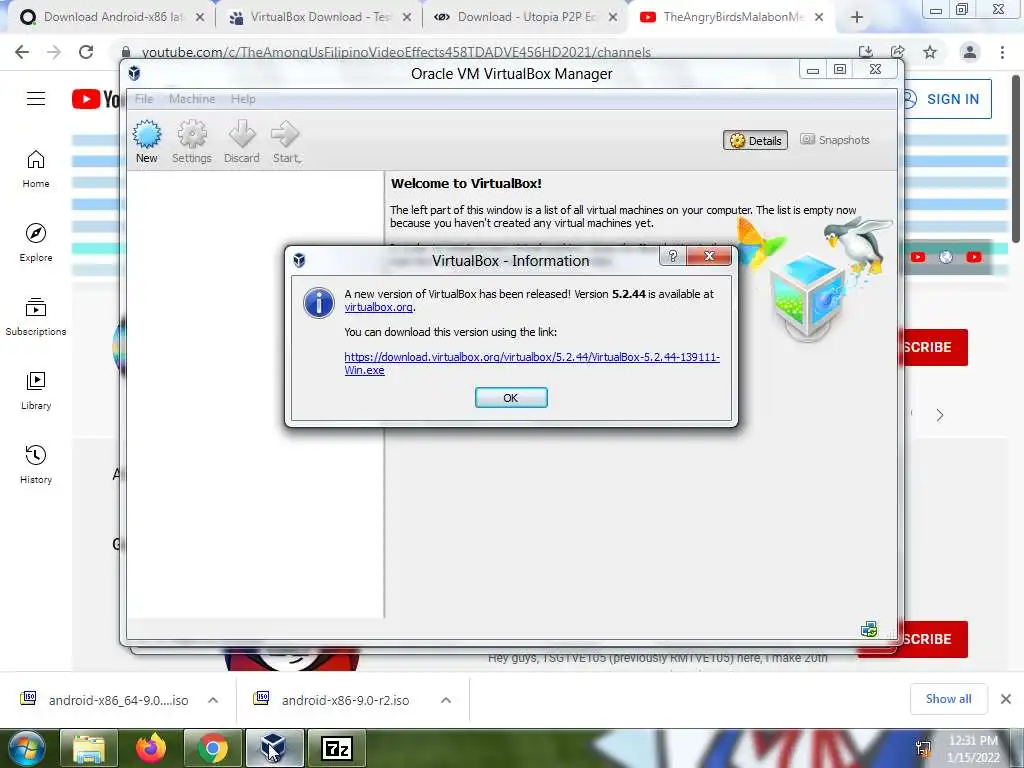This screenshot has width=1024, height=768.
Task: Click the Settings gear toolbar icon
Action: [191, 141]
